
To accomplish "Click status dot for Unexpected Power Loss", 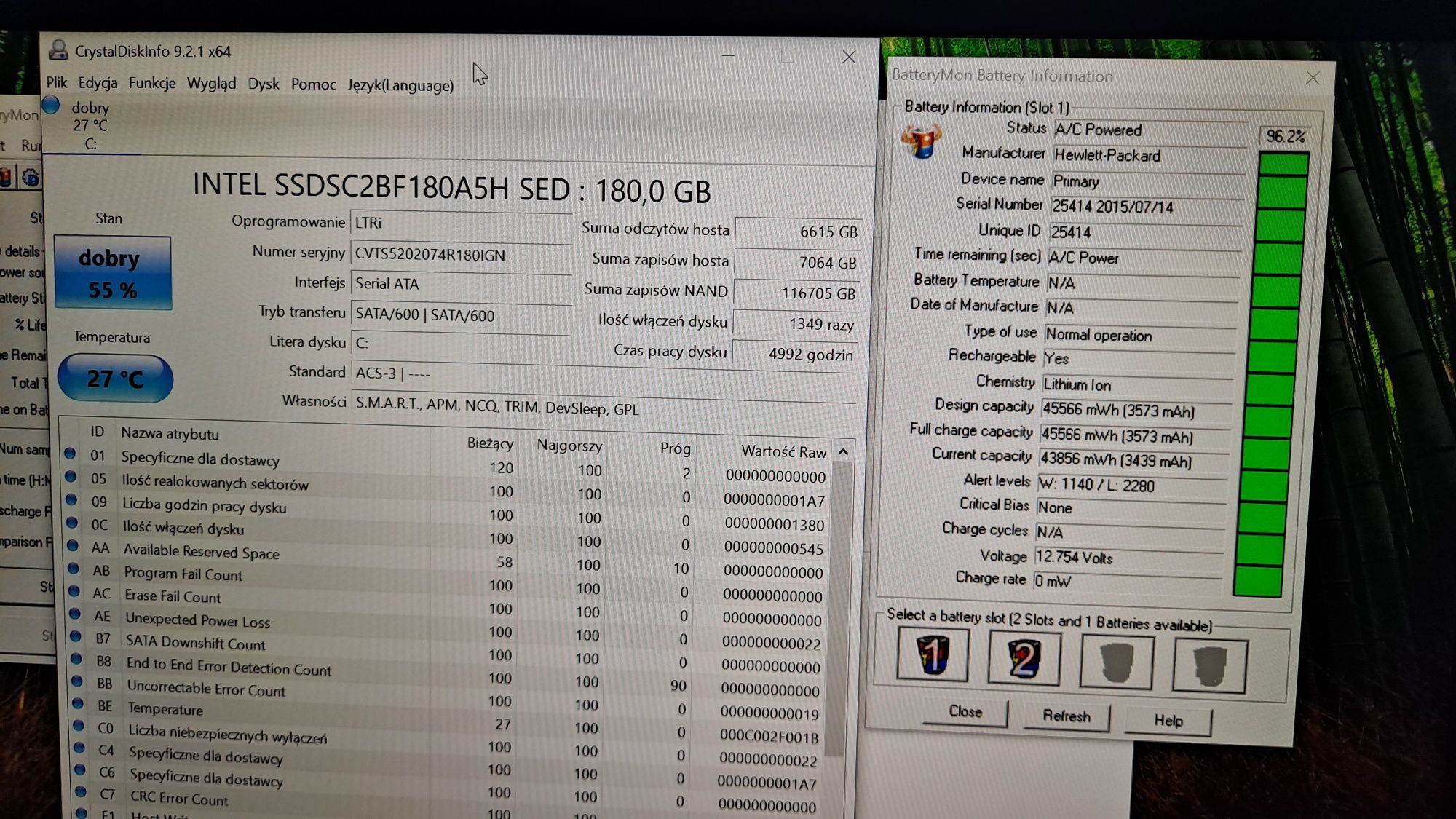I will pyautogui.click(x=75, y=613).
